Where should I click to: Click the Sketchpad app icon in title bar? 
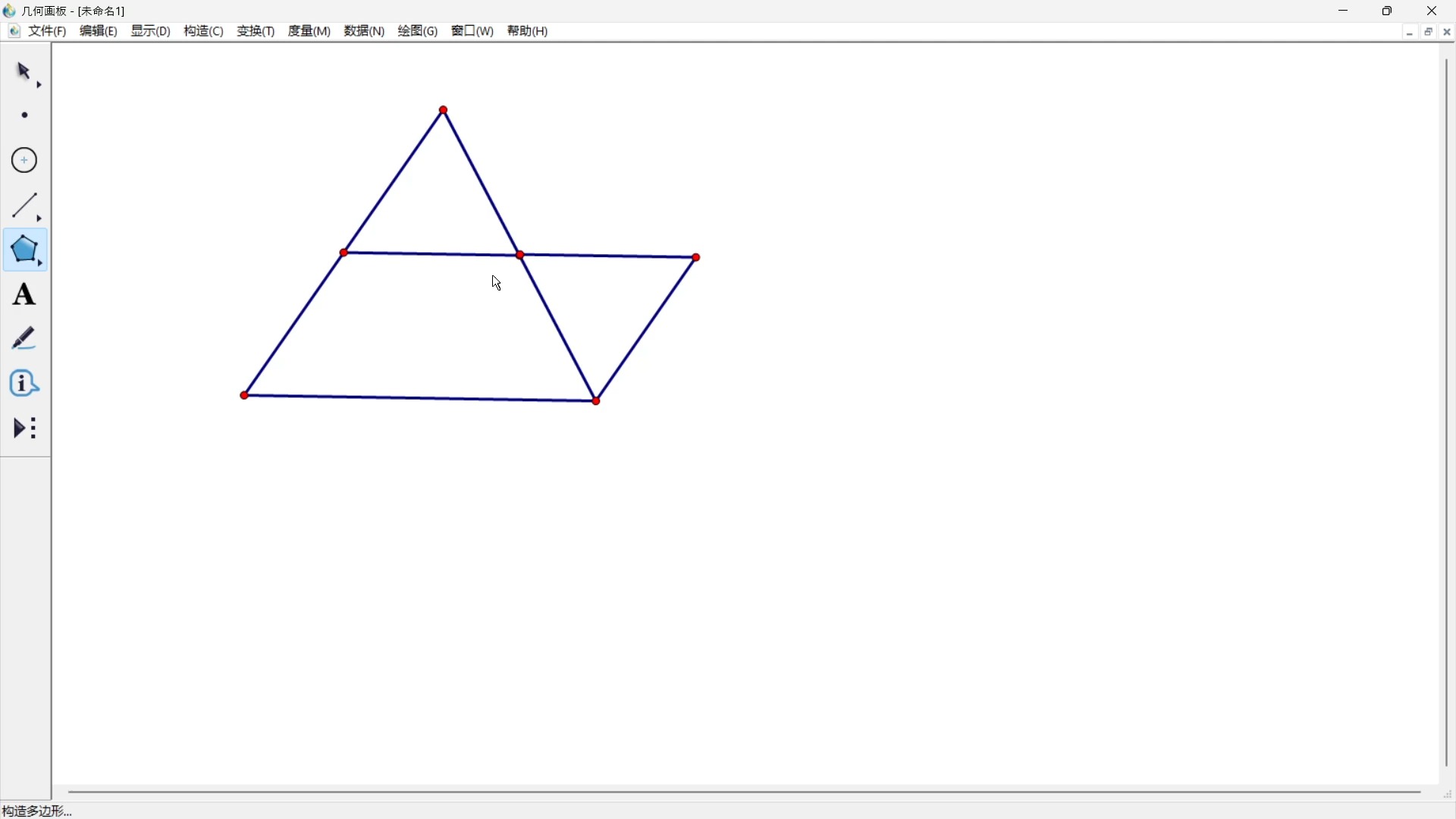point(10,11)
